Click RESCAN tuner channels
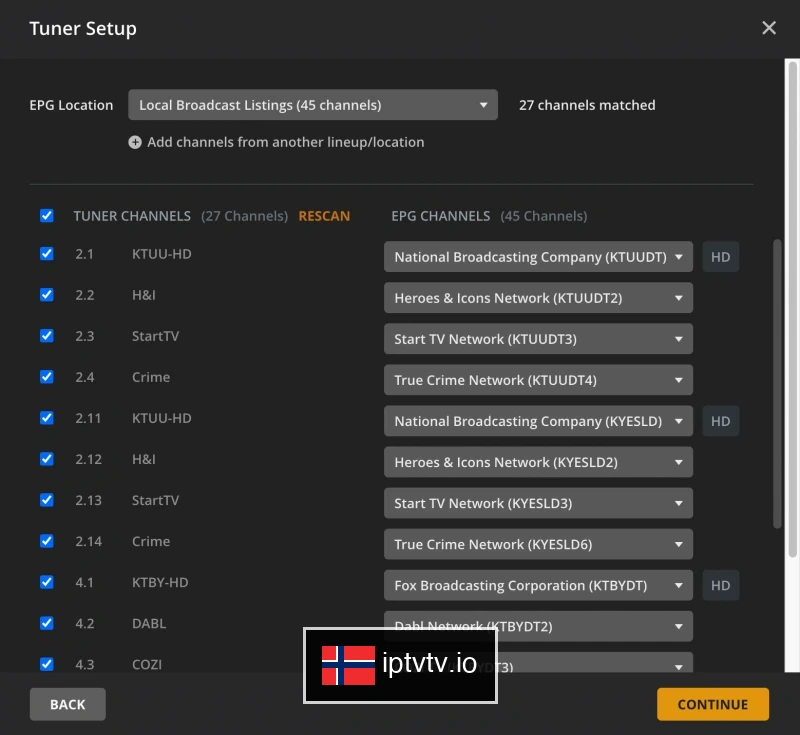 [324, 216]
